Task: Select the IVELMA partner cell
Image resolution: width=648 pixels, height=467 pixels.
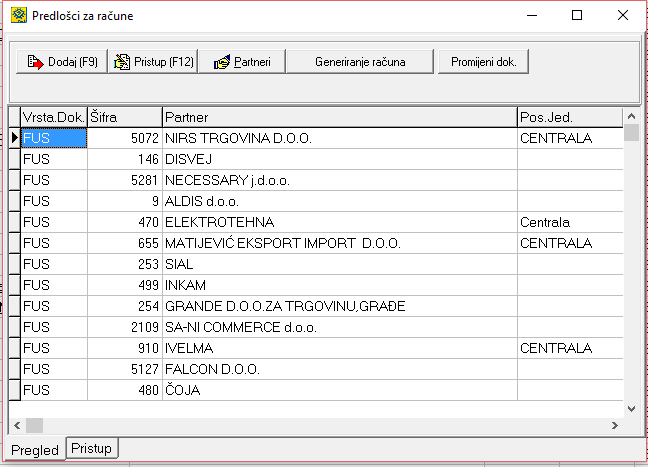Action: click(x=340, y=348)
